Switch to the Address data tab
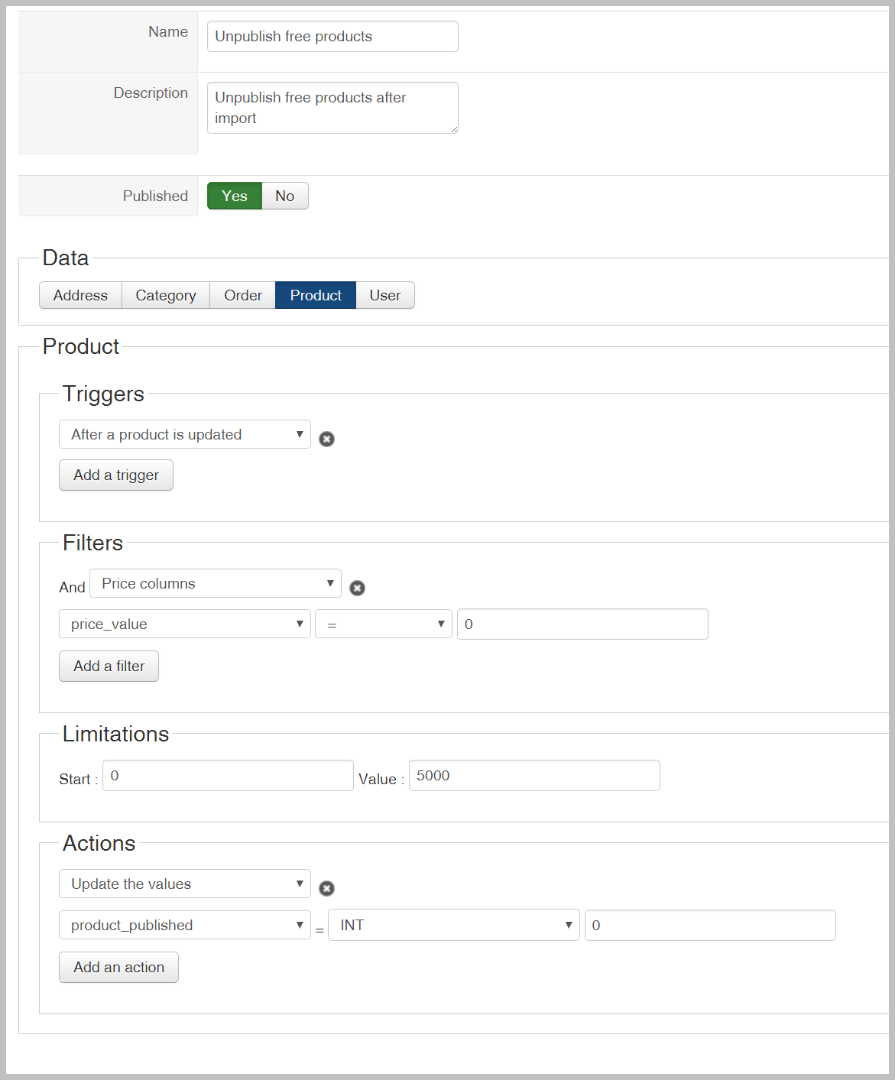This screenshot has width=895, height=1080. [x=80, y=296]
